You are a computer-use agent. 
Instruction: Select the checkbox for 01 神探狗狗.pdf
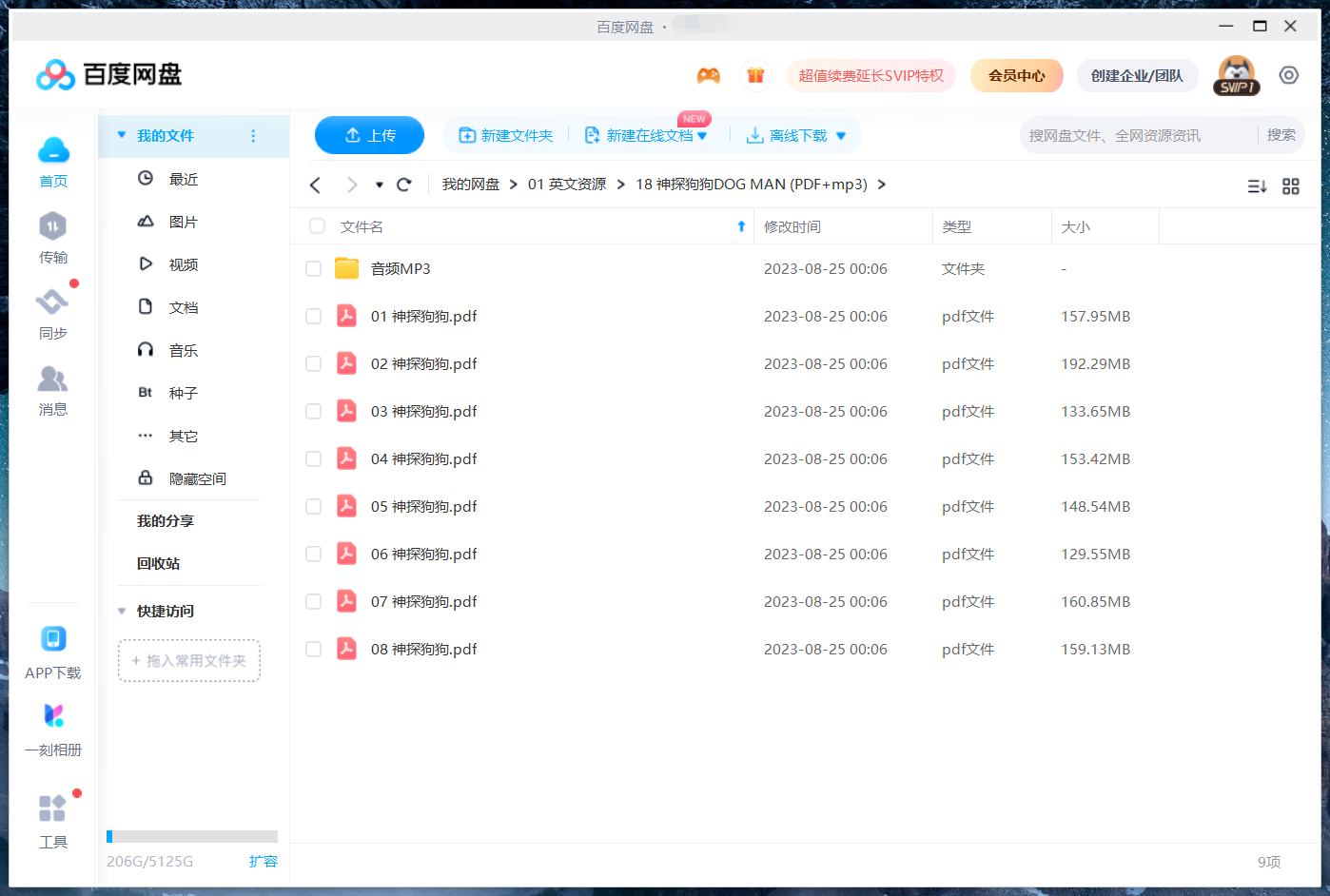(313, 316)
